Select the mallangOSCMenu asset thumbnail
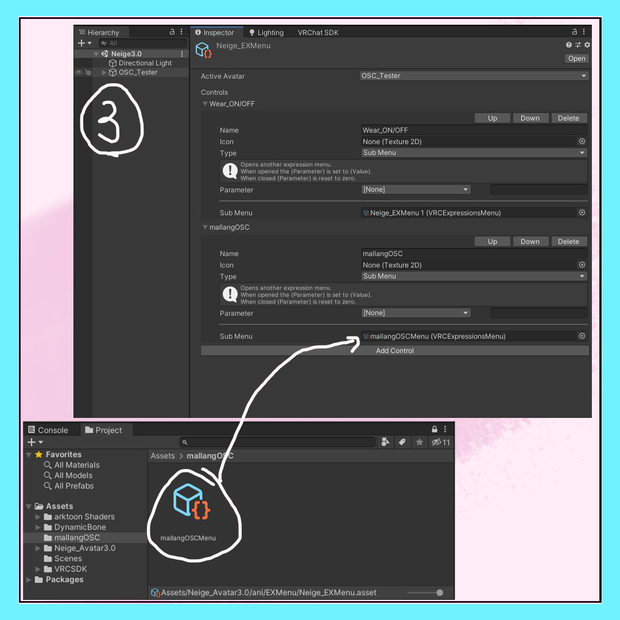Screen dimensions: 620x620 [191, 501]
